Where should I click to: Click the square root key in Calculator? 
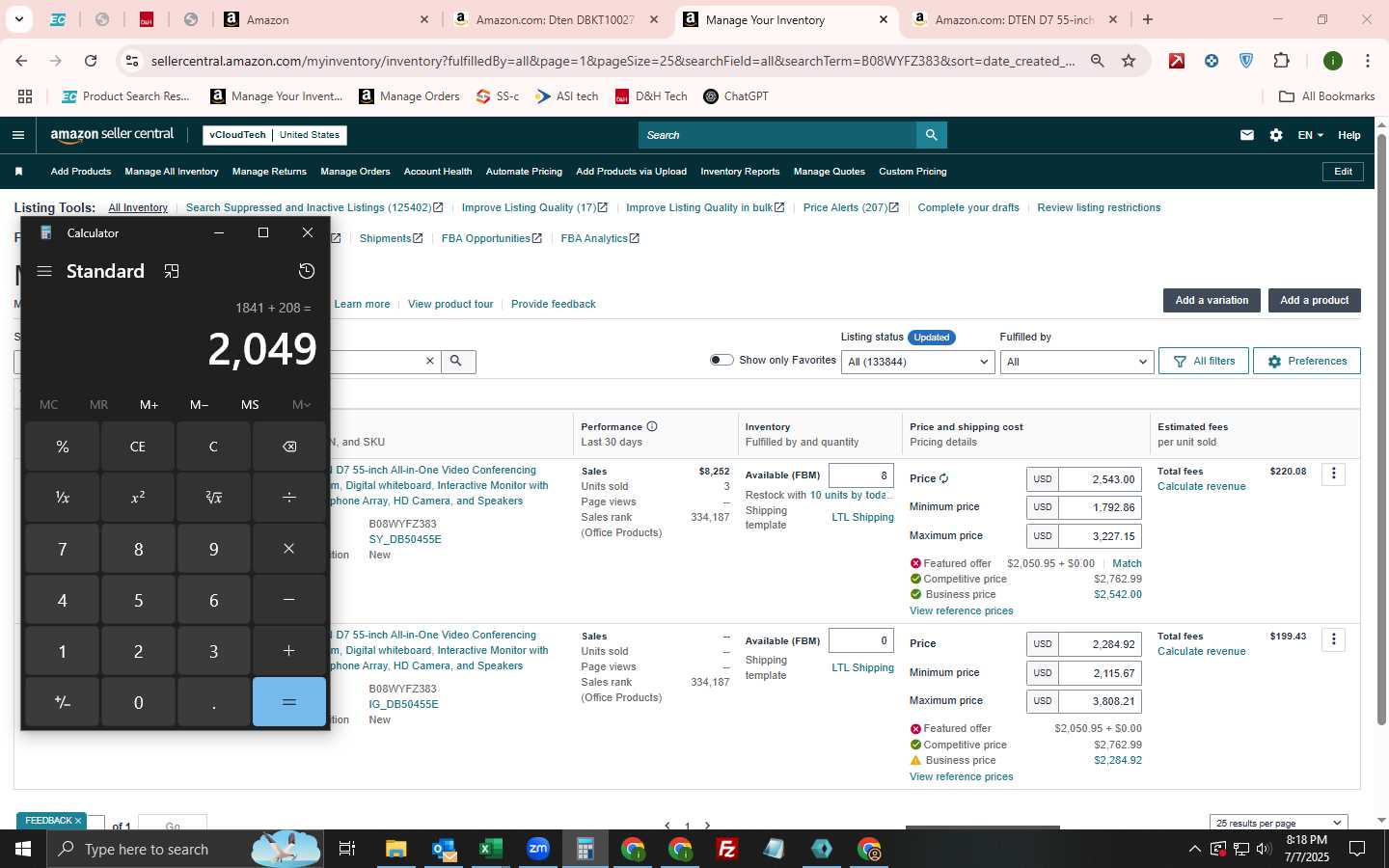(x=214, y=498)
